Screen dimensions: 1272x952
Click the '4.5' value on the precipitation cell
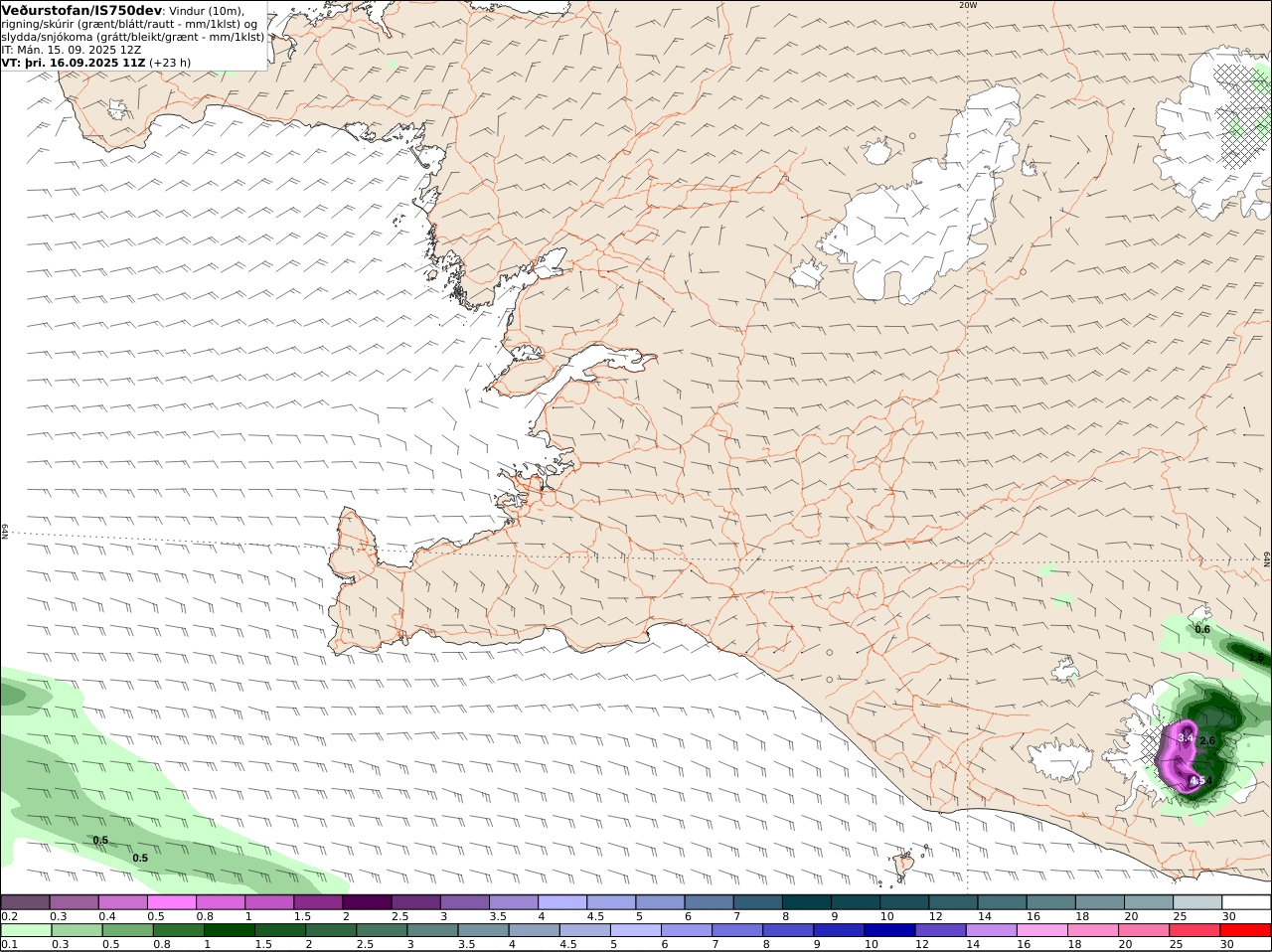click(x=1196, y=781)
